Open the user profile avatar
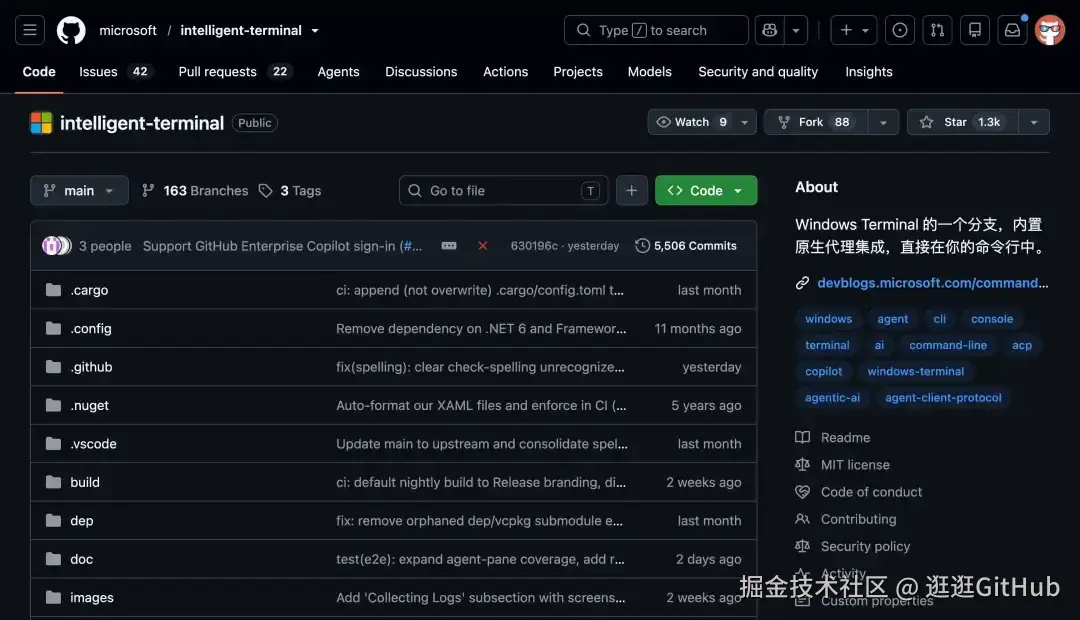The width and height of the screenshot is (1080, 620). [1050, 30]
